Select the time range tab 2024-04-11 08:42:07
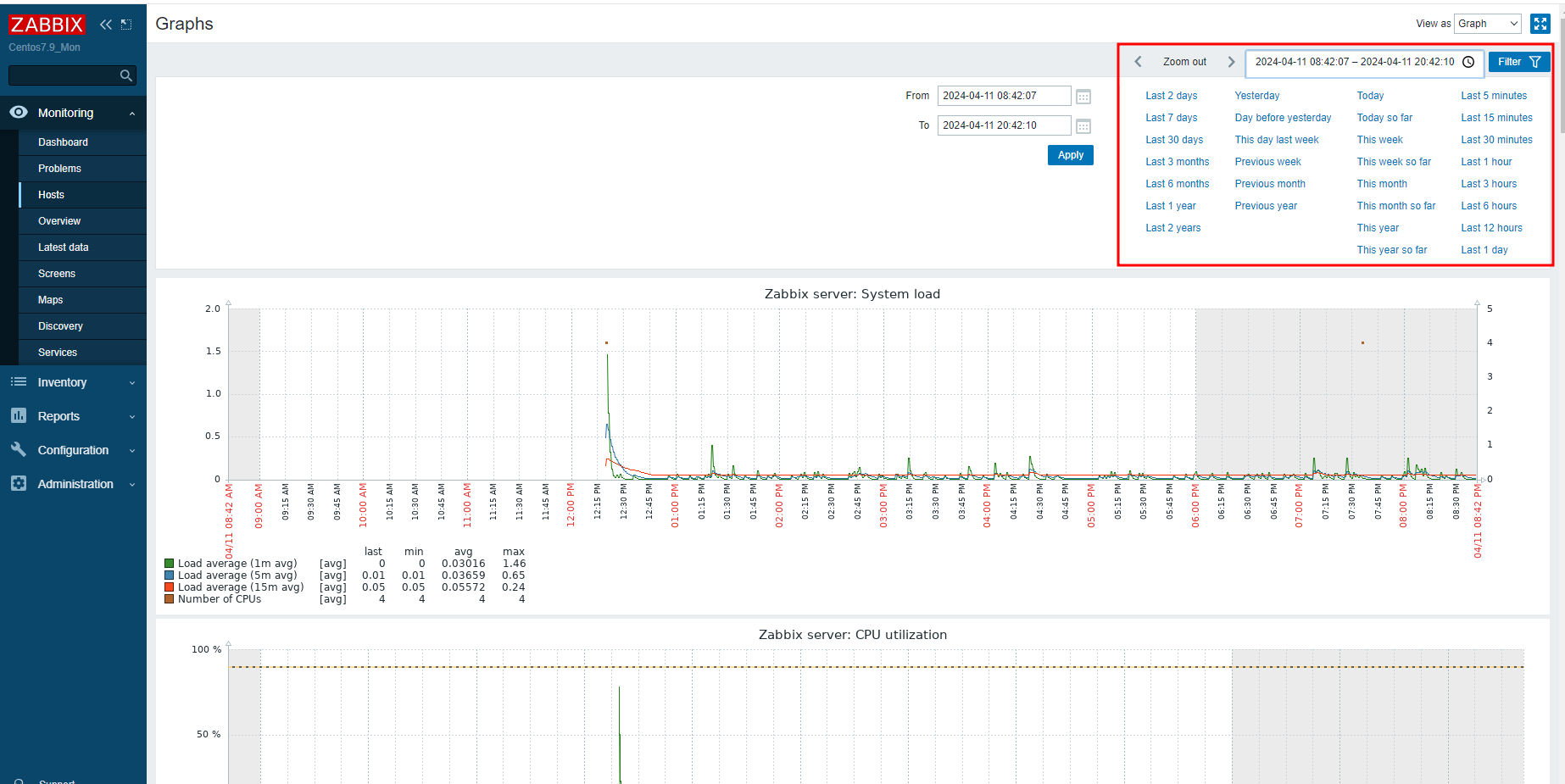 tap(1364, 62)
